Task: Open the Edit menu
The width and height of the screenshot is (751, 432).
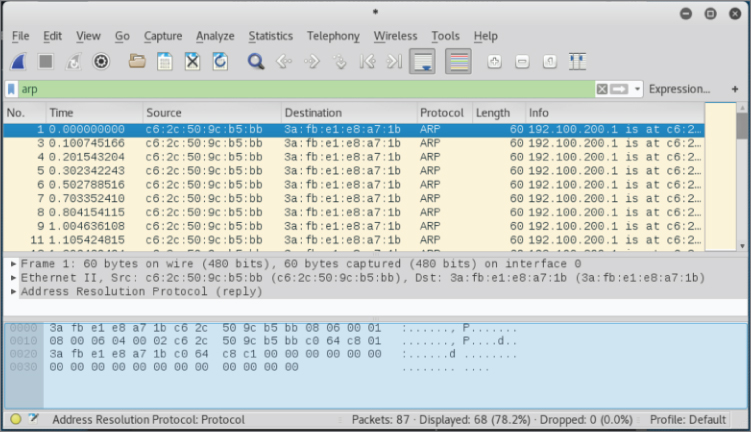Action: point(52,36)
